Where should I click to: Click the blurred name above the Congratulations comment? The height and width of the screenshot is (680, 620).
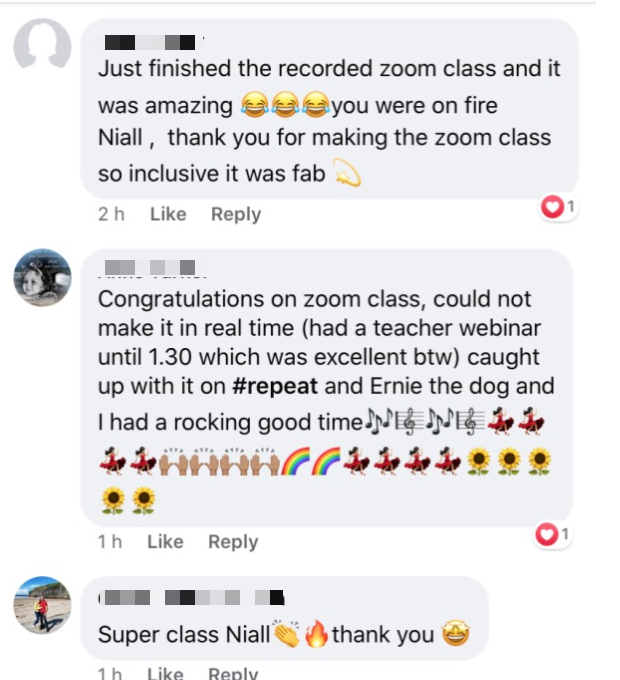tap(150, 267)
